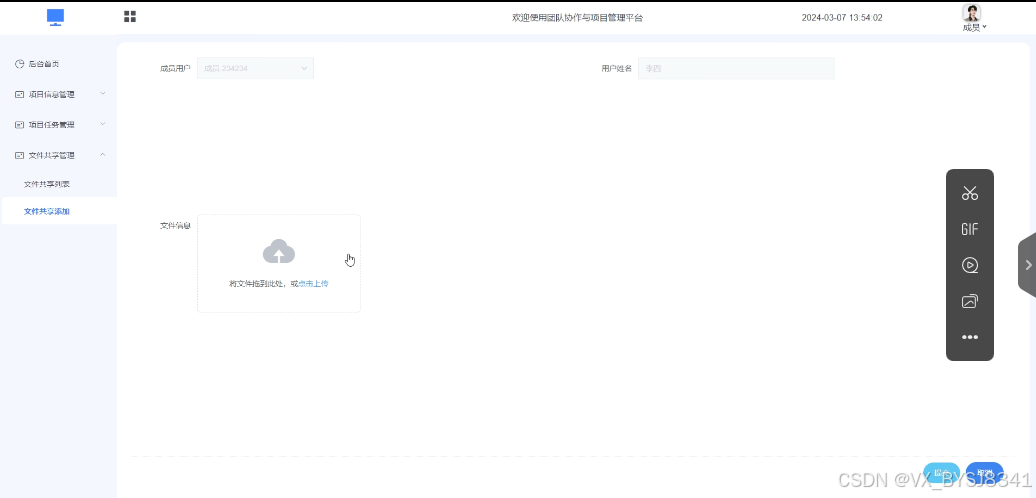Click the dark blue button at bottom right

coord(984,473)
